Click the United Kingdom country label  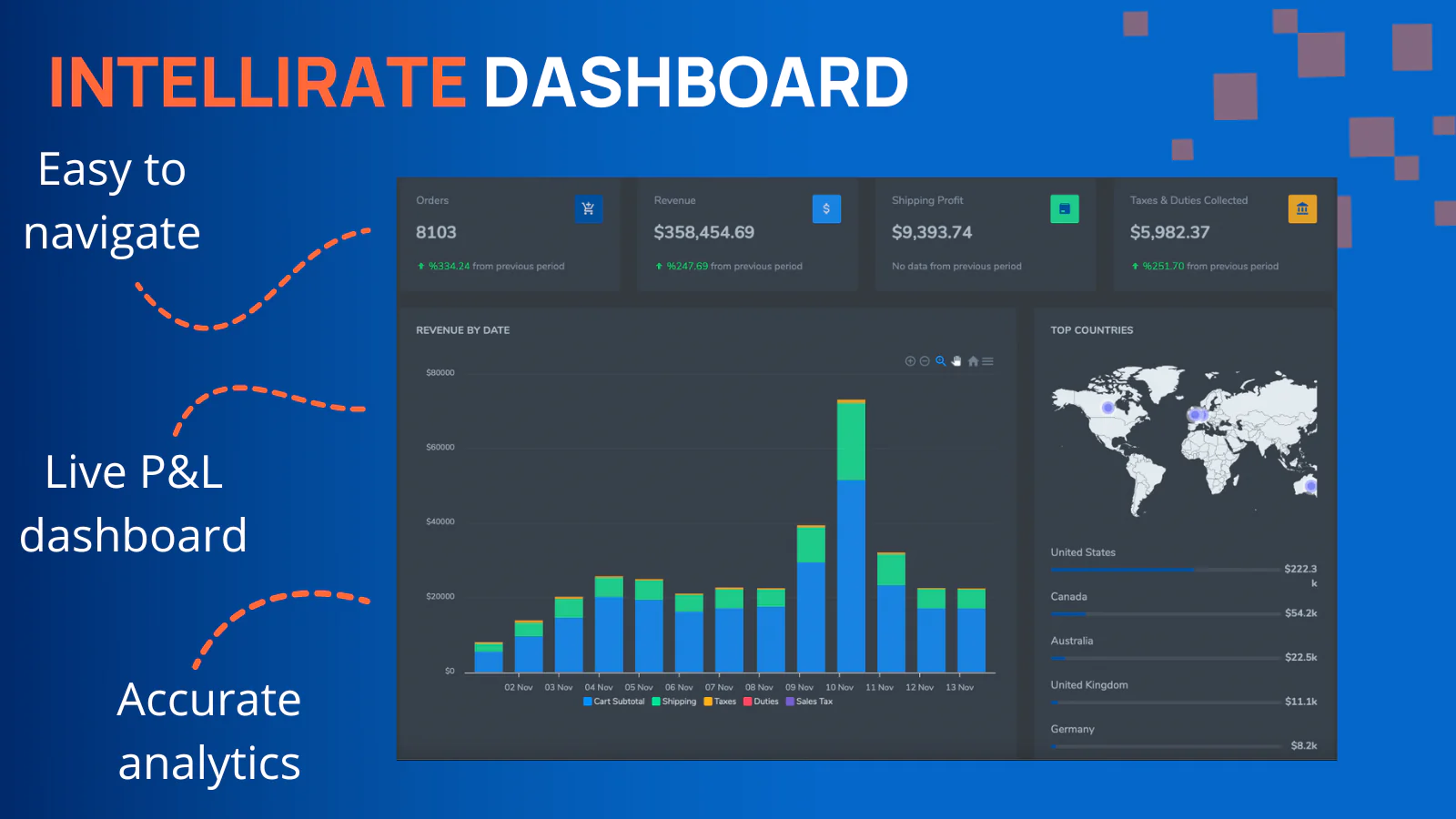coord(1089,685)
